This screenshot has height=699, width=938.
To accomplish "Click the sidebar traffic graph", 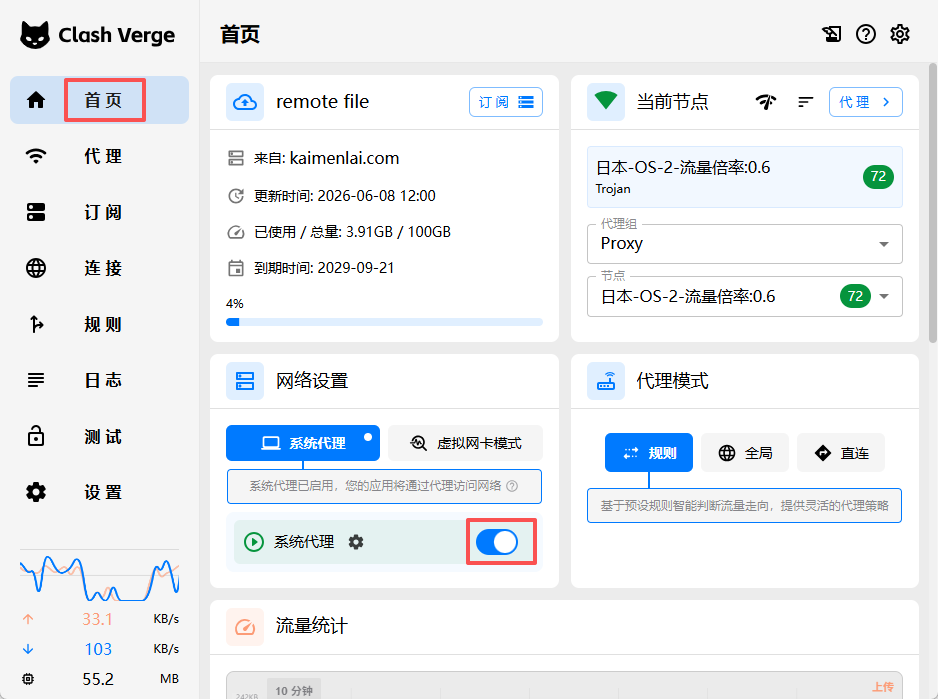I will point(99,576).
